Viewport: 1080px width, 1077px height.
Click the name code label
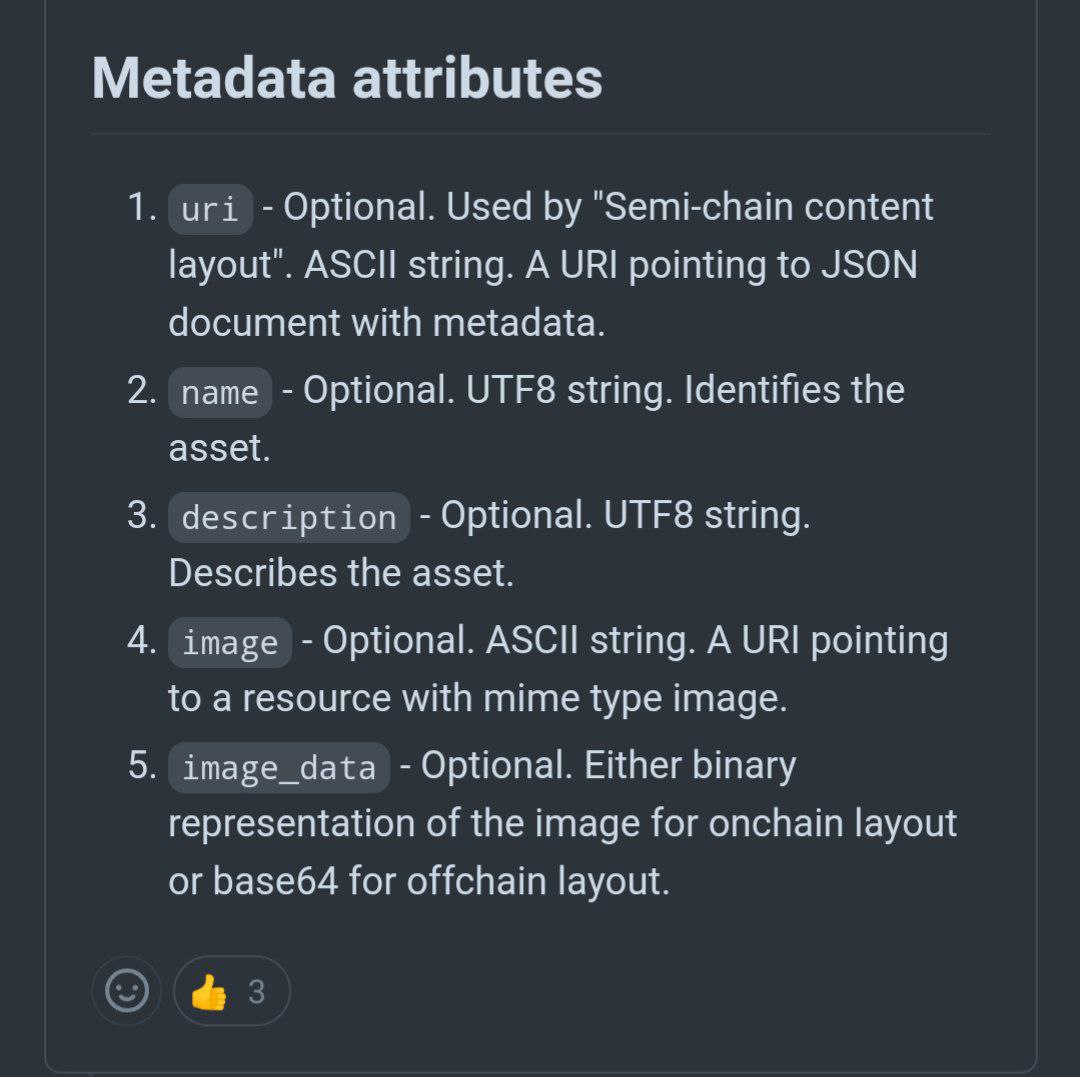(x=220, y=393)
